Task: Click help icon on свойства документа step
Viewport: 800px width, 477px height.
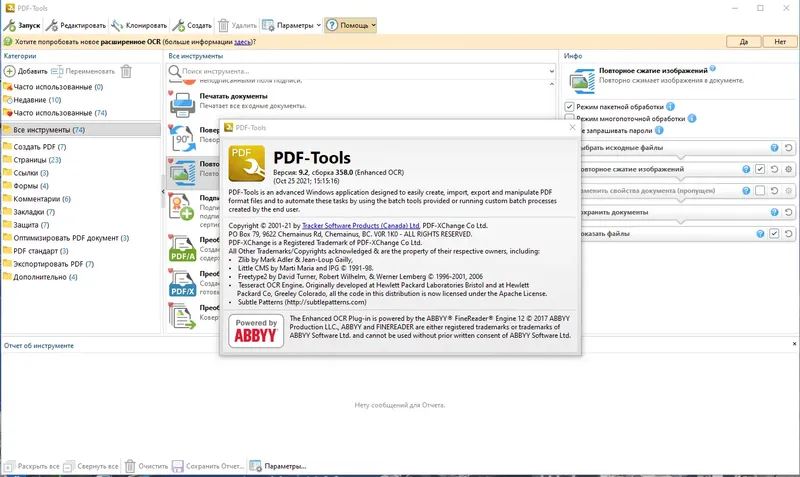Action: (x=746, y=190)
